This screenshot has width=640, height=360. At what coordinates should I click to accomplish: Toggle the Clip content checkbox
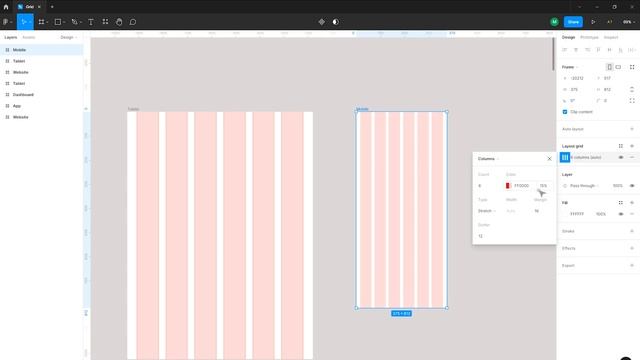click(565, 112)
